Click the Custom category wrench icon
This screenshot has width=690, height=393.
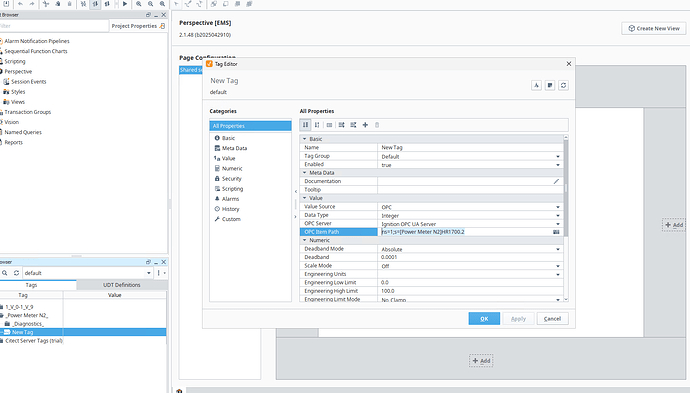217,219
